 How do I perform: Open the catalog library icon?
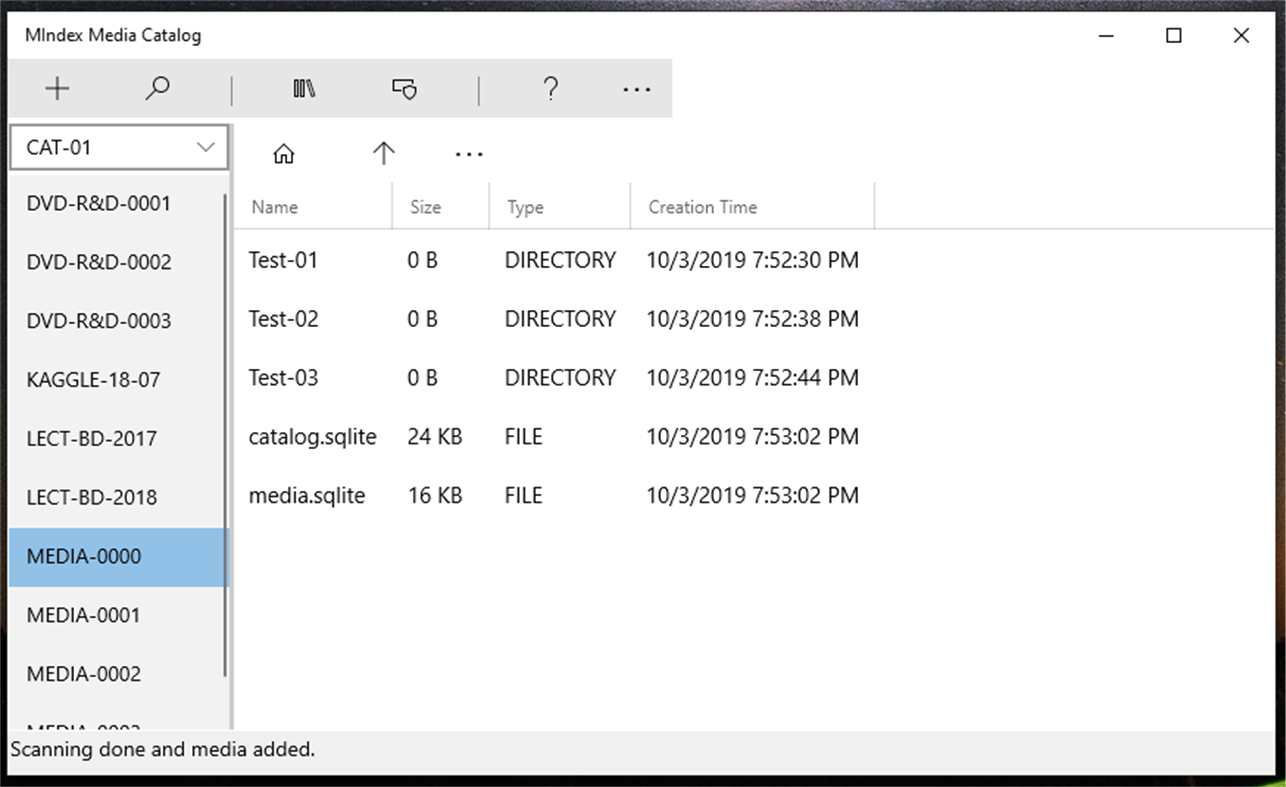pos(303,88)
